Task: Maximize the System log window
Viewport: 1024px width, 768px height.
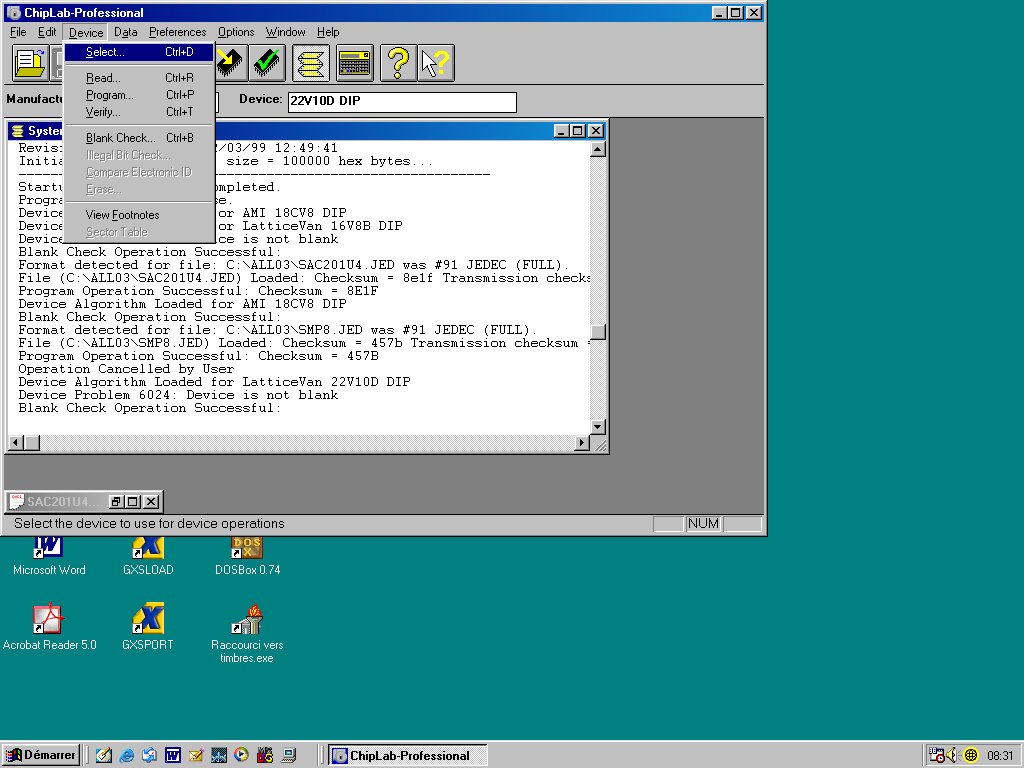Action: (x=577, y=131)
